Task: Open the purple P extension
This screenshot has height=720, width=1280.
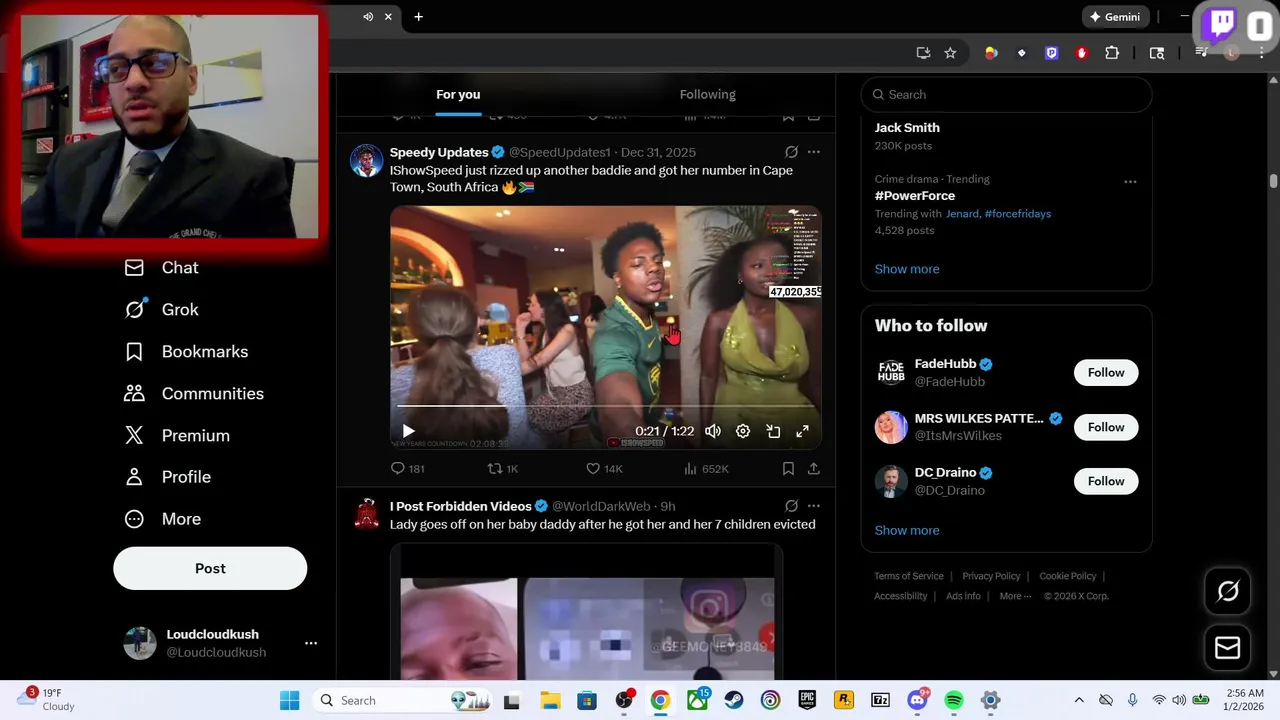Action: click(1051, 53)
